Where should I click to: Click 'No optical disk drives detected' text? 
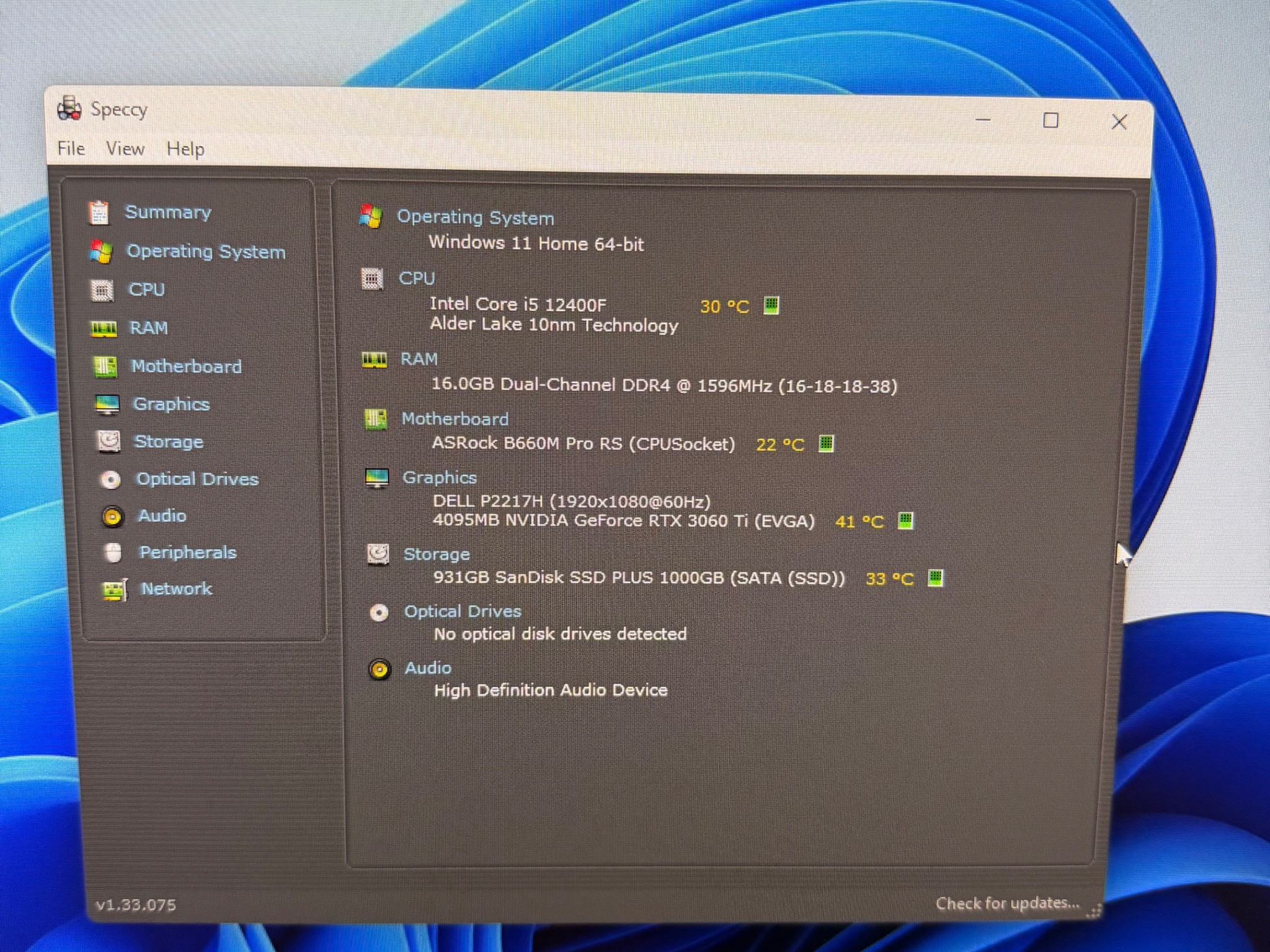561,634
